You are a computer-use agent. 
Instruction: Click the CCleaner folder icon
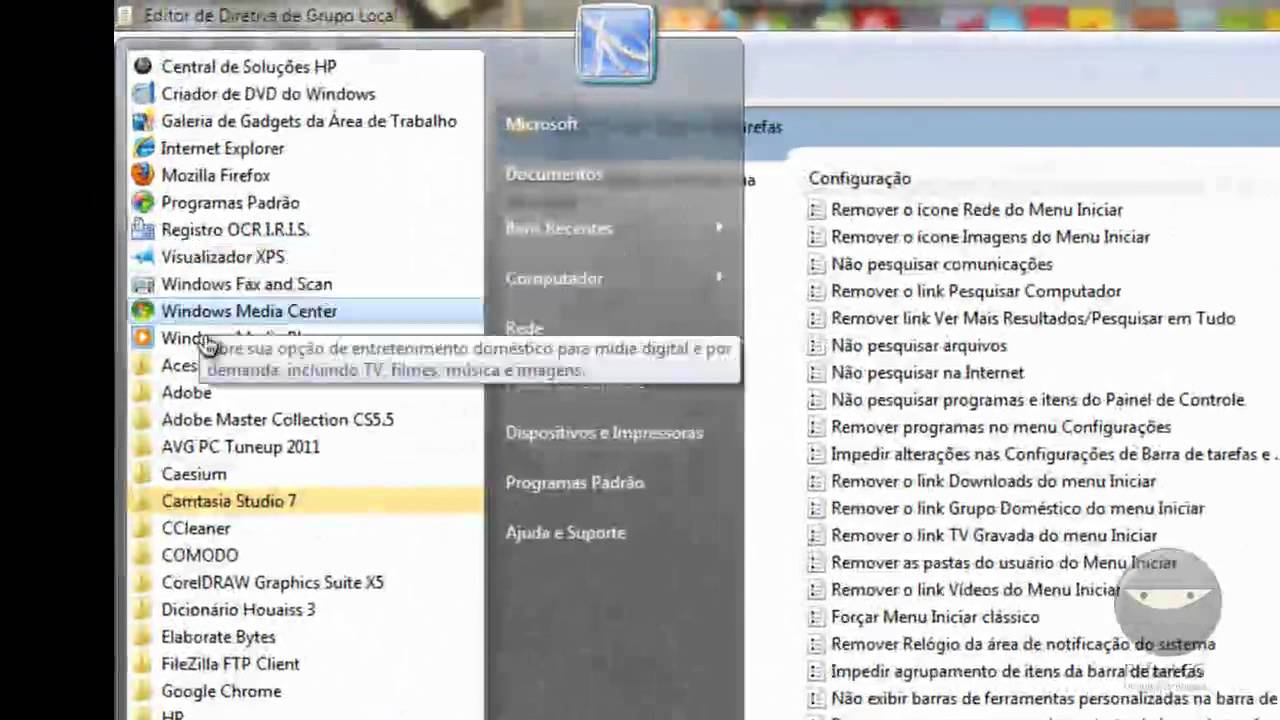[143, 527]
